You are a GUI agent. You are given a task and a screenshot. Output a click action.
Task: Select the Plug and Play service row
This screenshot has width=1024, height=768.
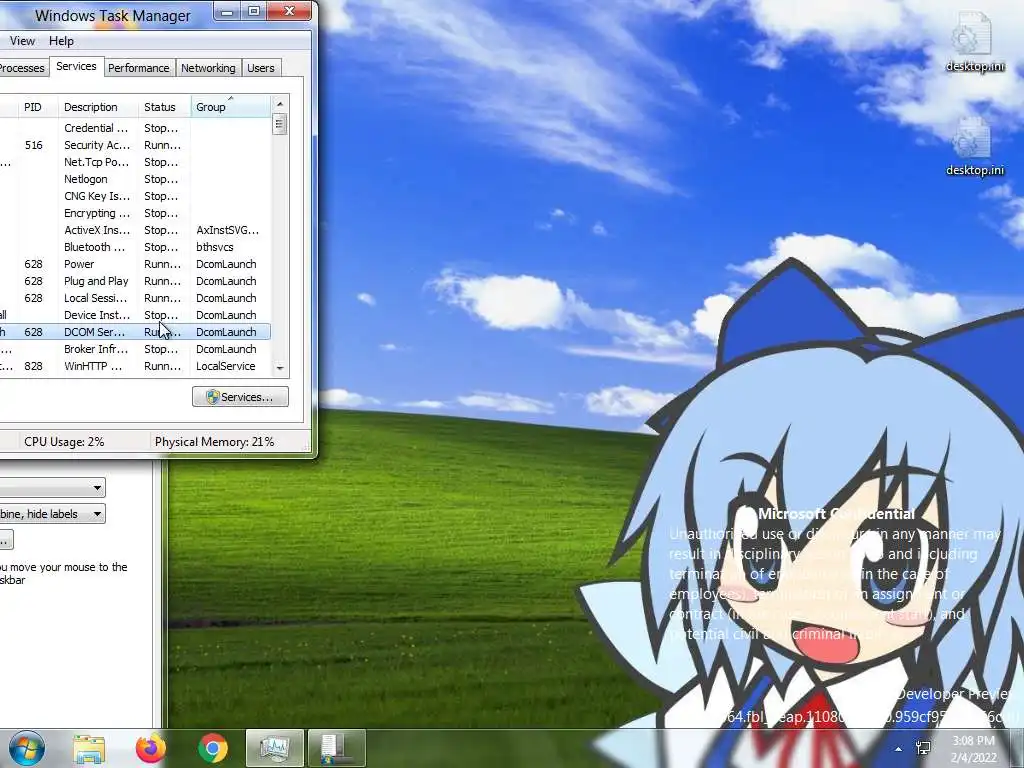135,281
